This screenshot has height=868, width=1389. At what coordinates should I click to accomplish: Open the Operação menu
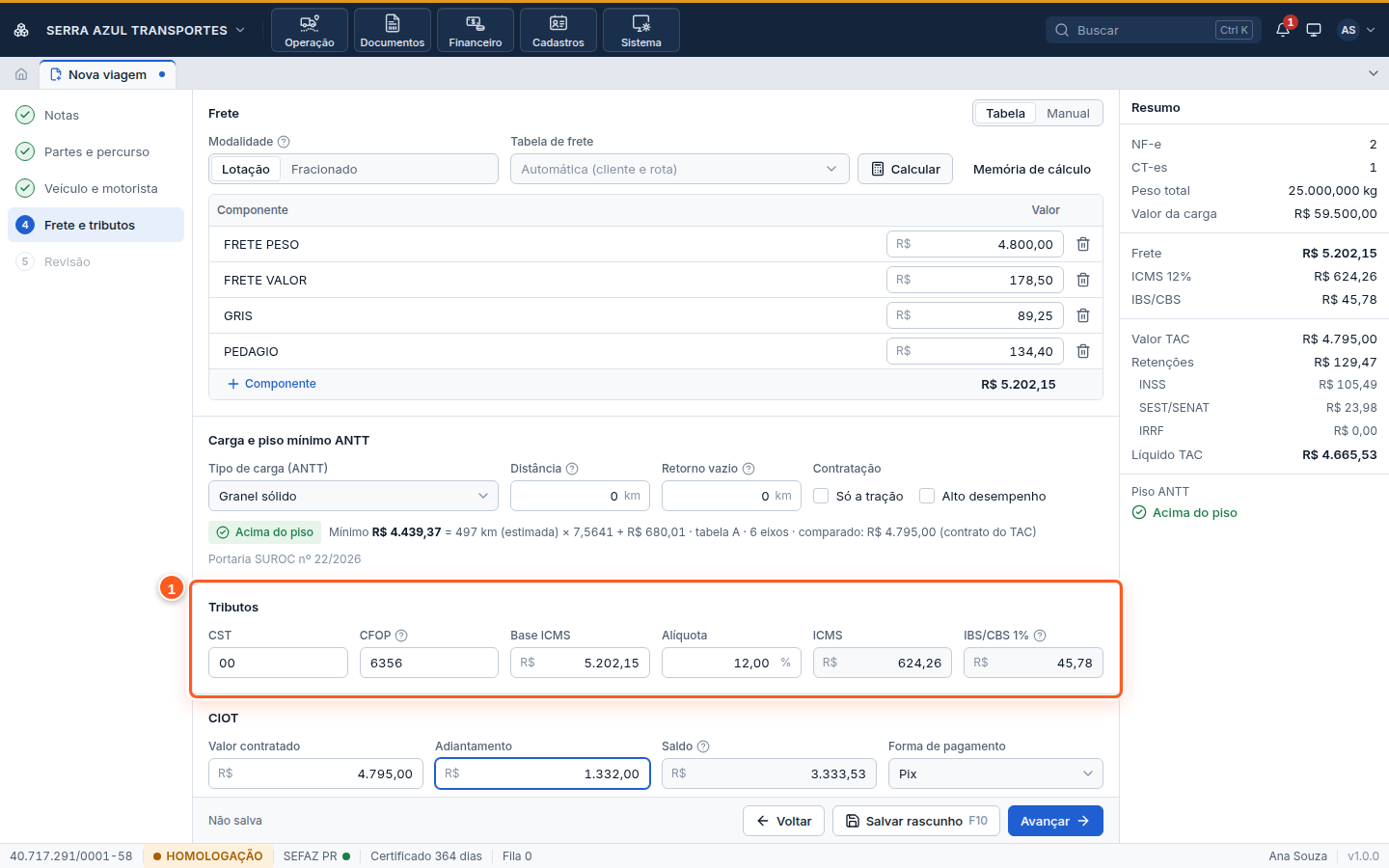tap(310, 30)
